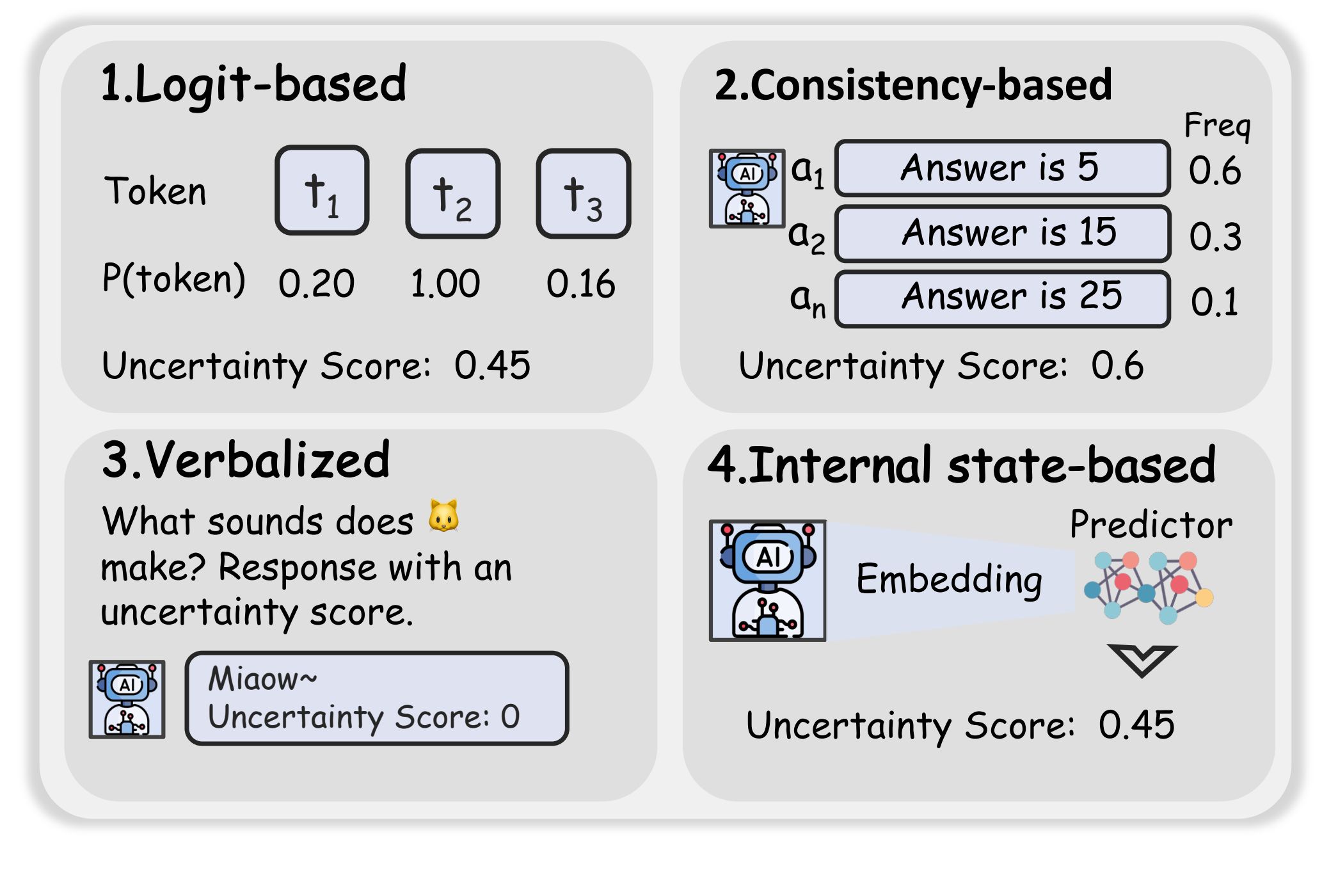
Task: Click the 'Answer is 15' box
Action: (1002, 233)
